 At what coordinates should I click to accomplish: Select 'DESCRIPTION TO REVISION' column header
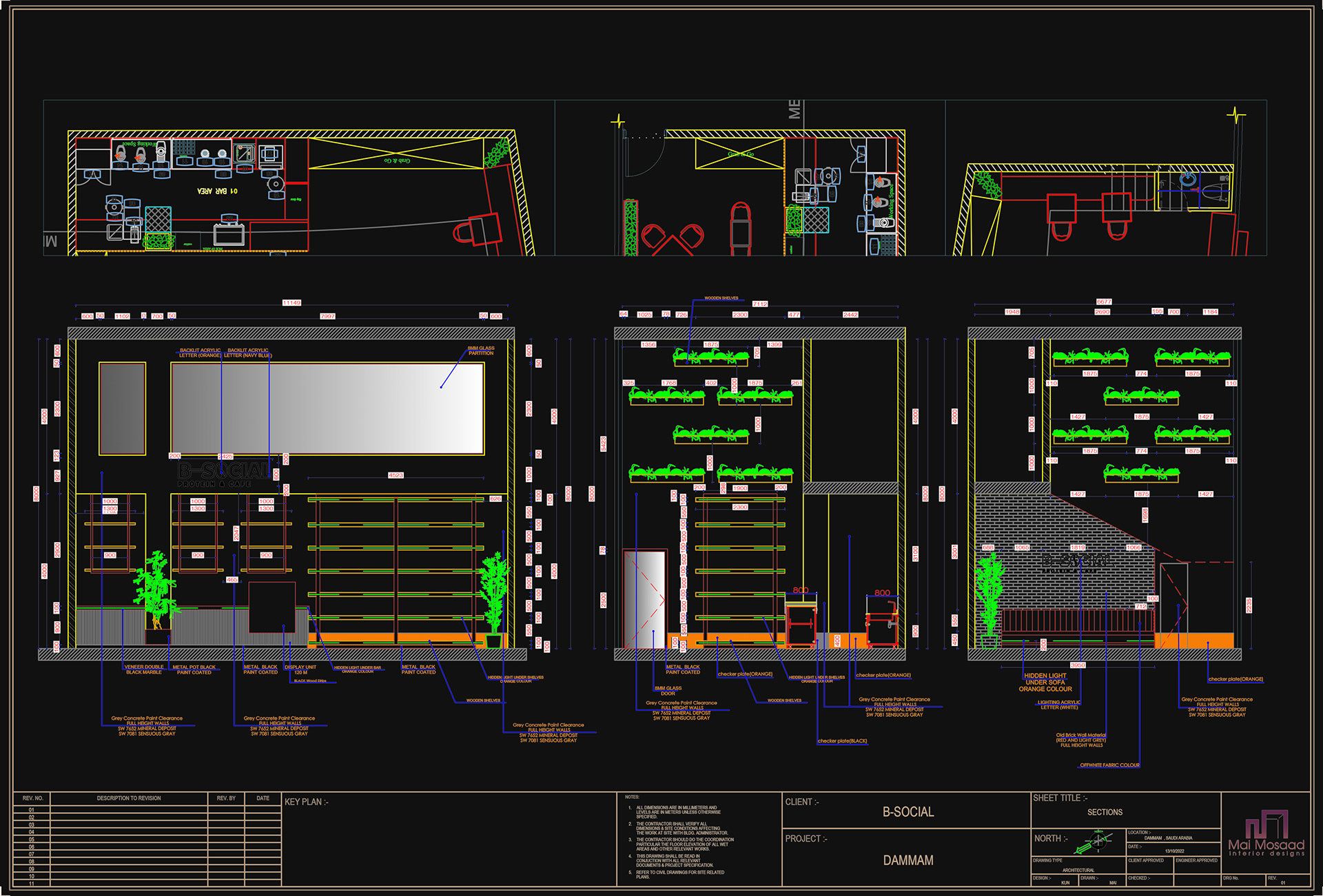[129, 798]
